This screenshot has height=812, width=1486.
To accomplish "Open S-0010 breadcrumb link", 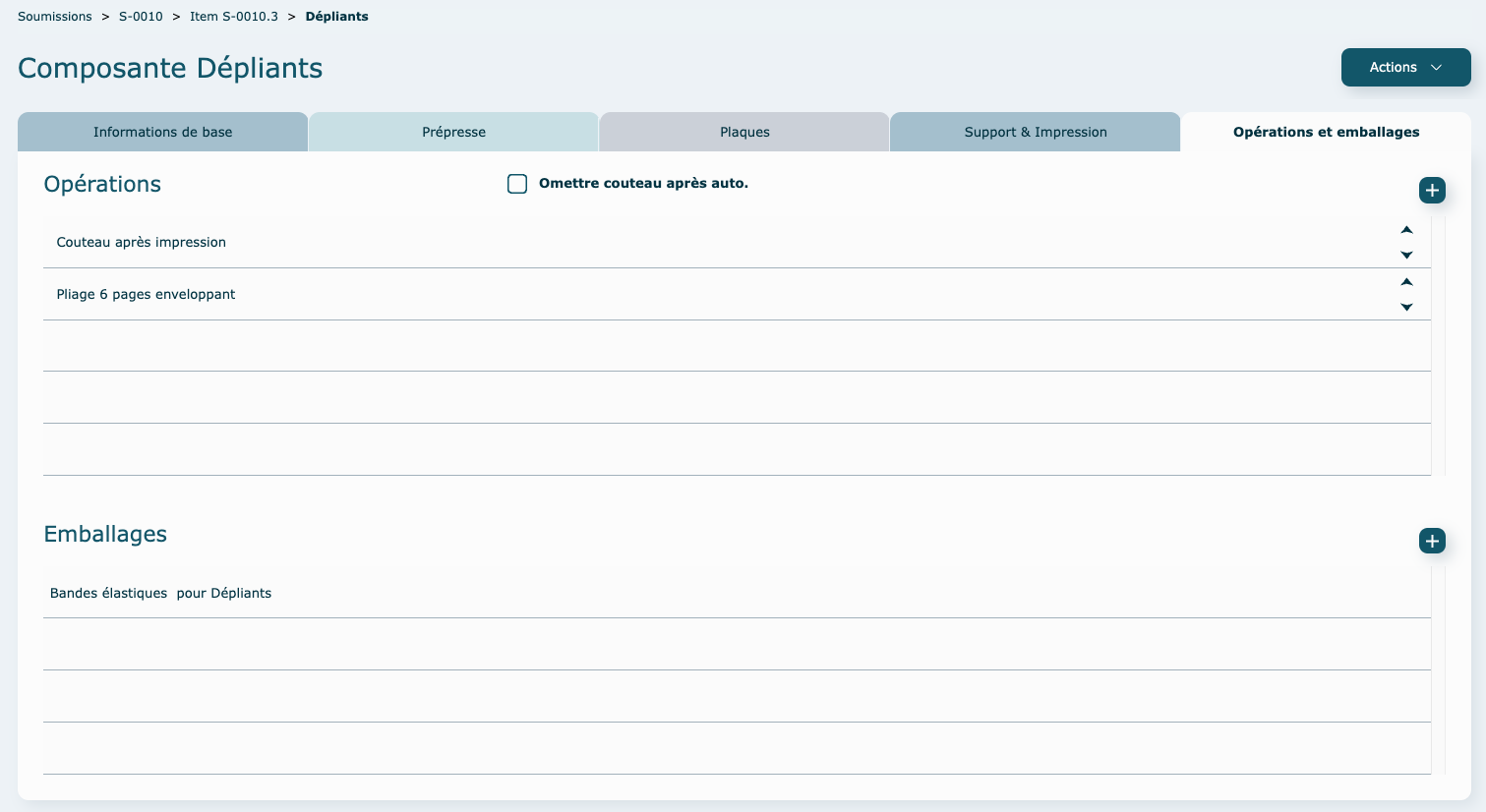I will coord(141,17).
